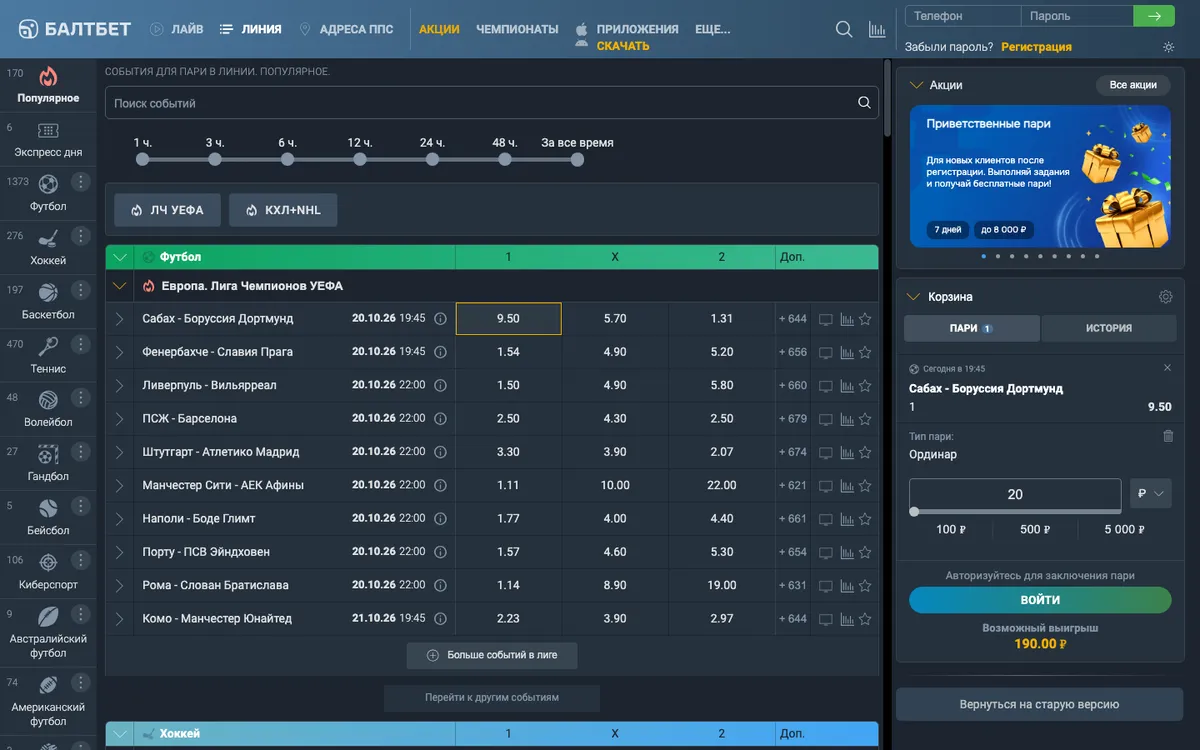Click the ЛЧ УЕФА quick filter button

point(167,210)
